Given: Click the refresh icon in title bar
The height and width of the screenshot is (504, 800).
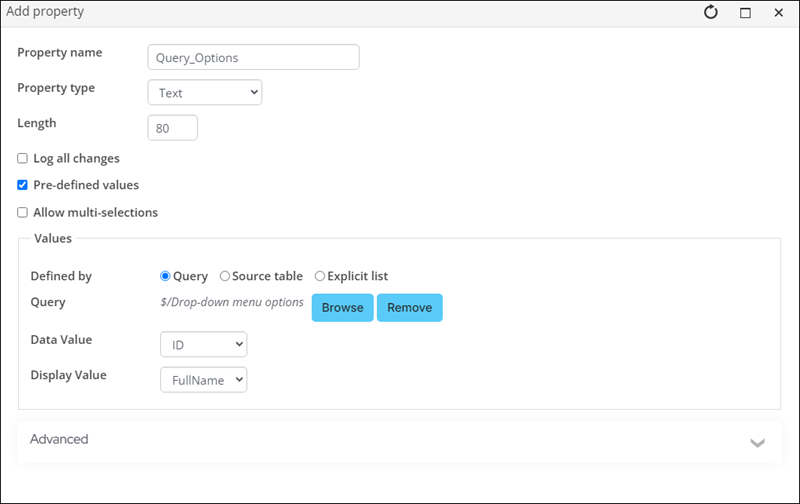Looking at the screenshot, I should tap(711, 13).
